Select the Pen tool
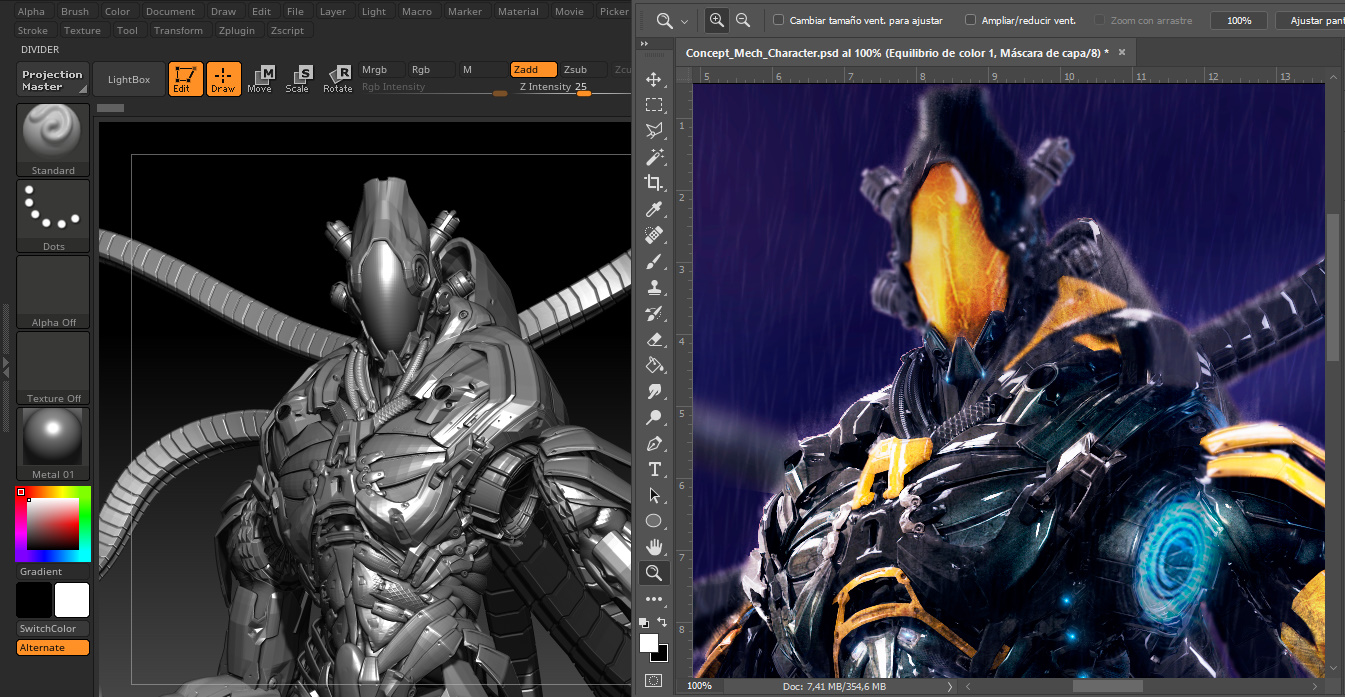1345x697 pixels. pos(654,443)
